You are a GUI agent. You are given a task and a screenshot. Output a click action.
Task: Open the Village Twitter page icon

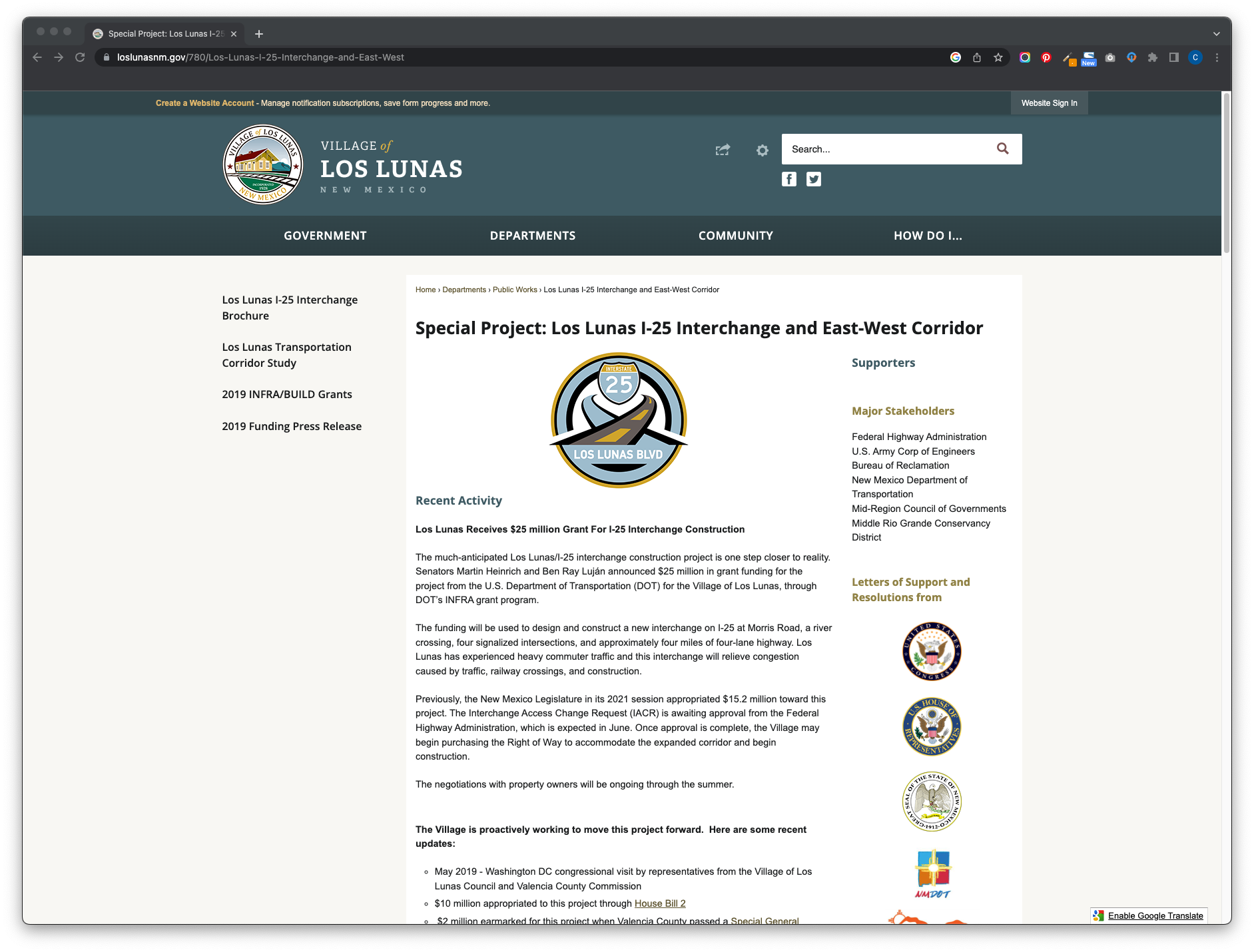[814, 179]
